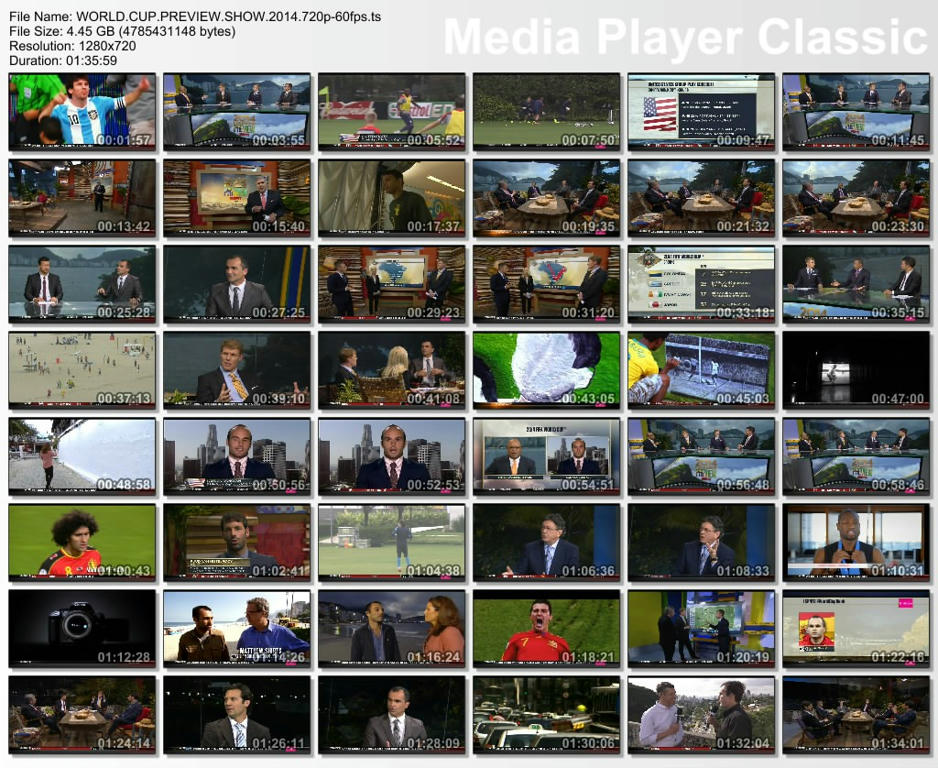Pick the player profile graphic at 01:22:16

856,627
